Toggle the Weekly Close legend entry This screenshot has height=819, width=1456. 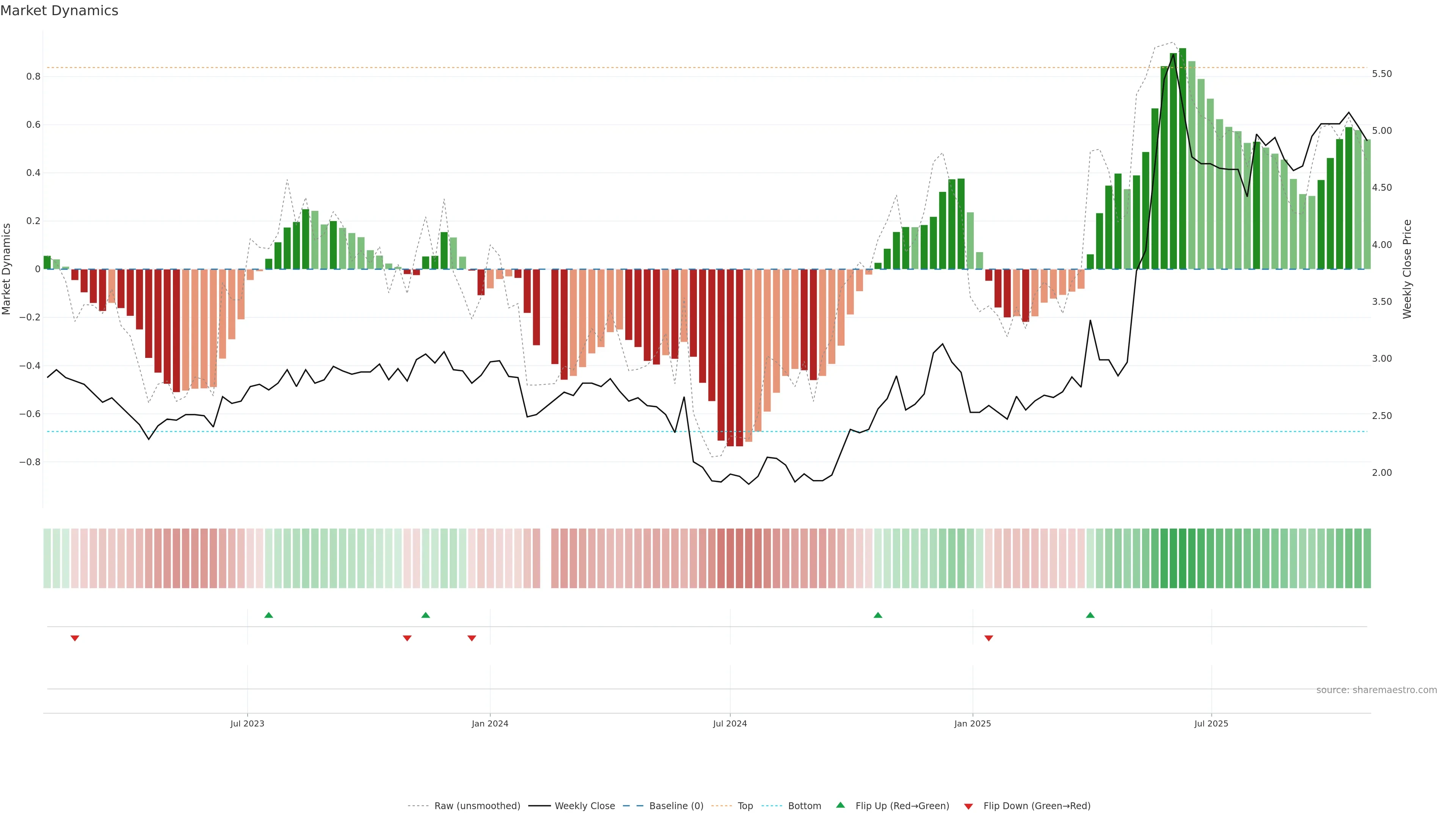click(x=584, y=805)
